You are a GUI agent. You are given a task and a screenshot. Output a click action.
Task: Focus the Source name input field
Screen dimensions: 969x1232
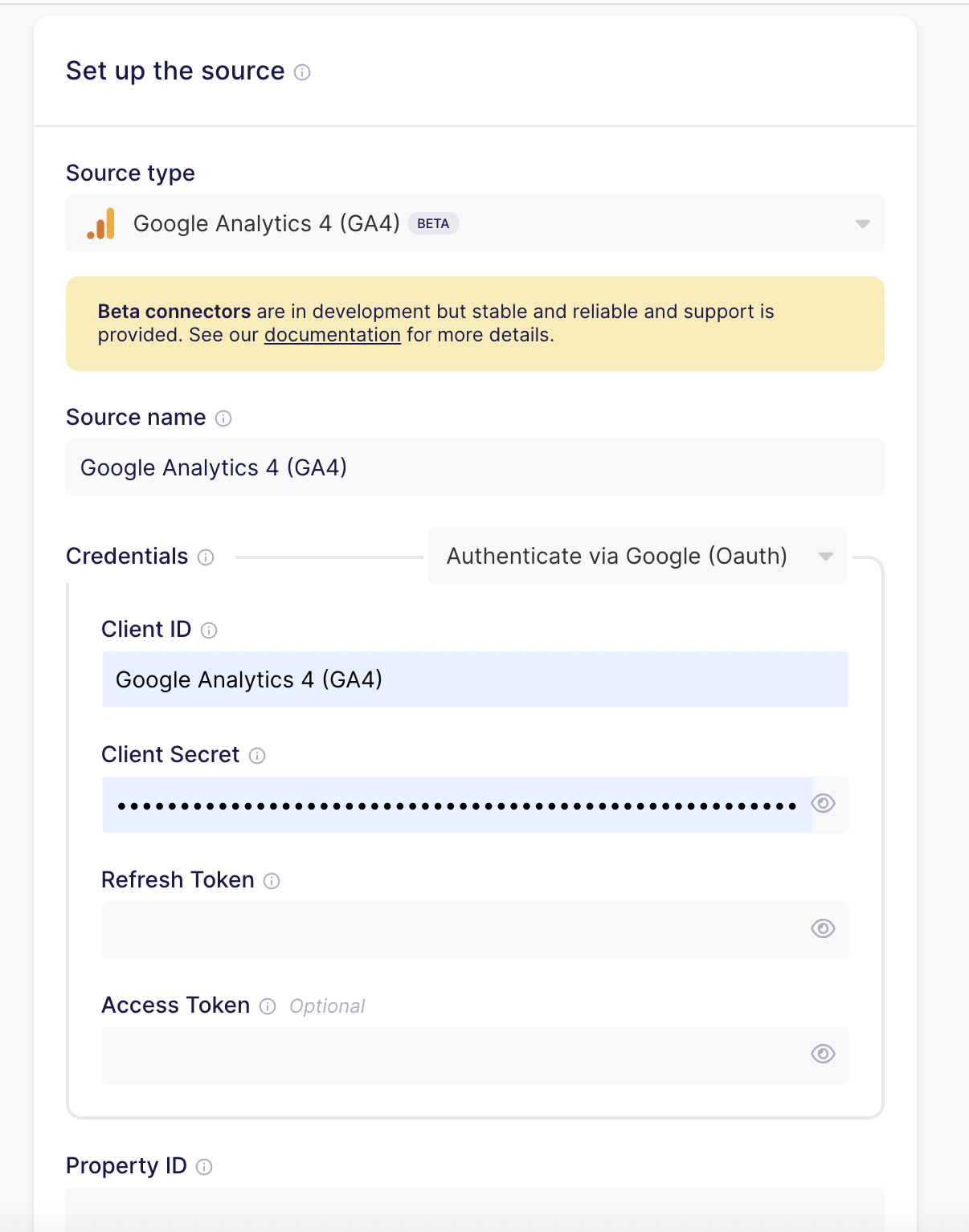[475, 467]
